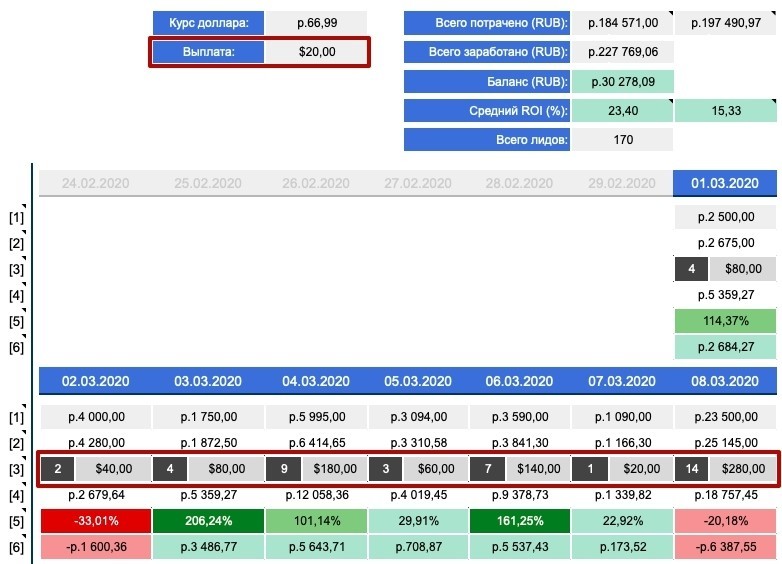
Task: Select the date header 02.03.2020
Action: (x=95, y=381)
